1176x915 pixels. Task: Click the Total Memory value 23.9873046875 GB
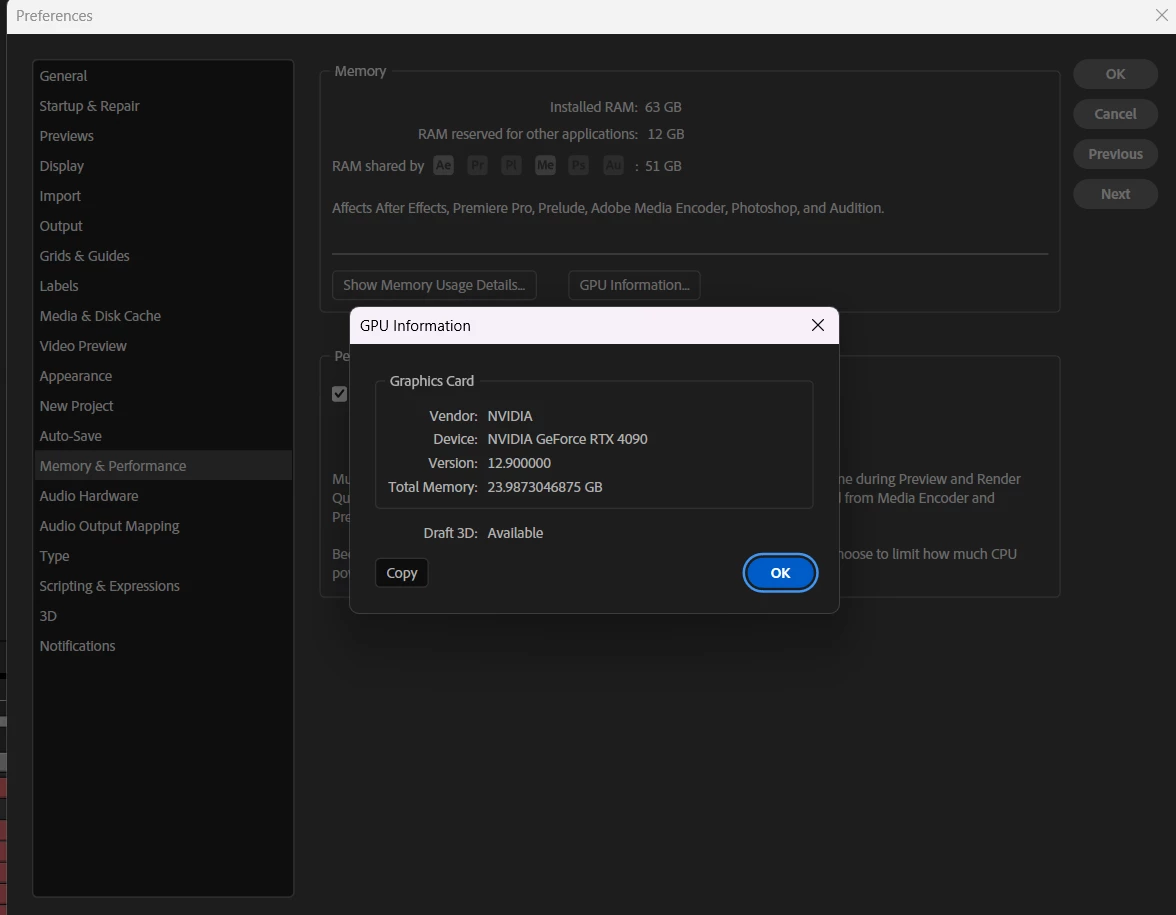[544, 487]
